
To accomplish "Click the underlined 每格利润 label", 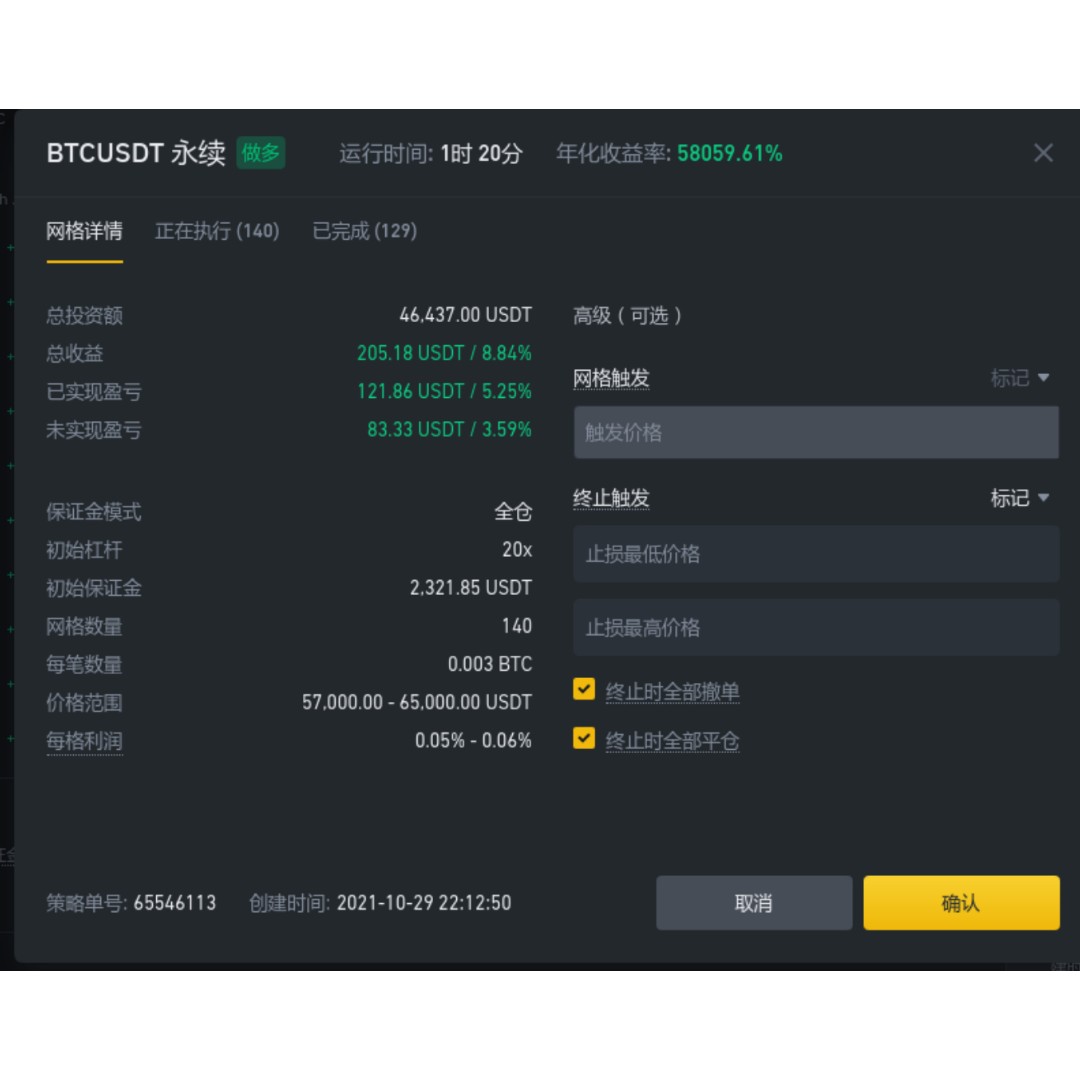I will [x=85, y=742].
